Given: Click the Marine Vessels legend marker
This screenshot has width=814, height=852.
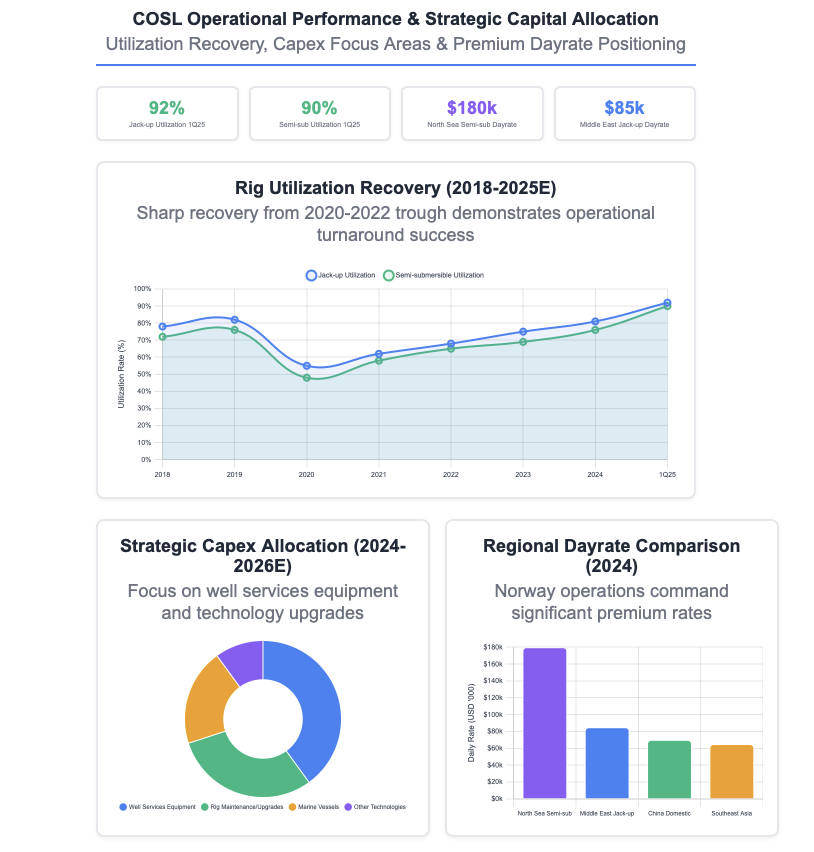Looking at the screenshot, I should pos(292,807).
